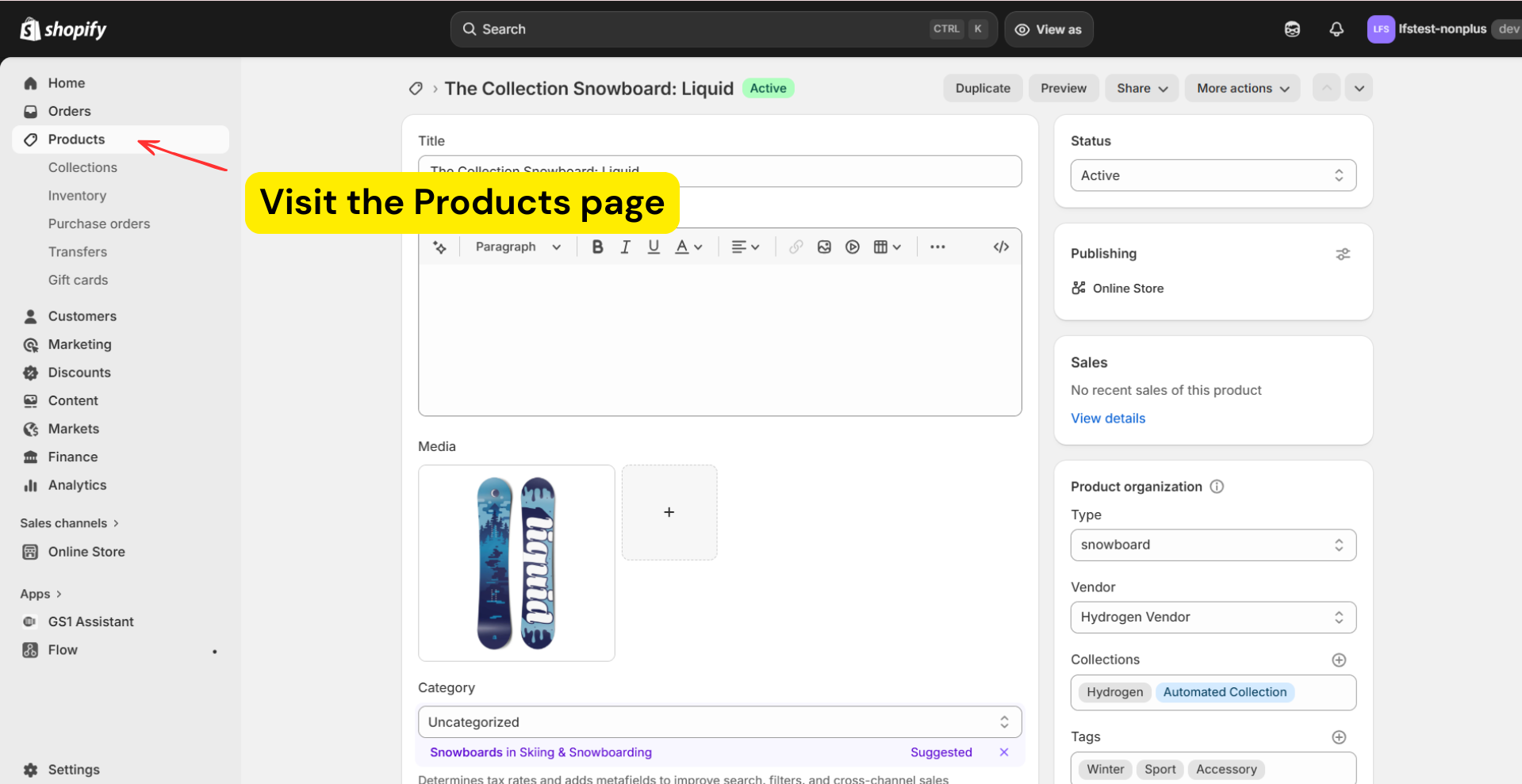The image size is (1522, 784).
Task: Open Products in the sidebar
Action: (x=121, y=140)
